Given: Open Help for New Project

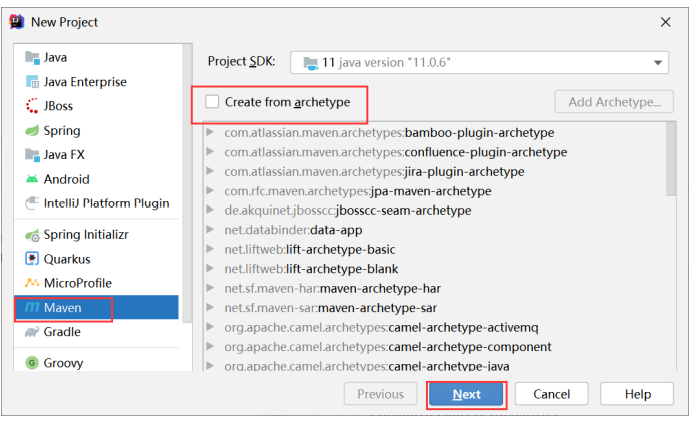Looking at the screenshot, I should [x=637, y=394].
